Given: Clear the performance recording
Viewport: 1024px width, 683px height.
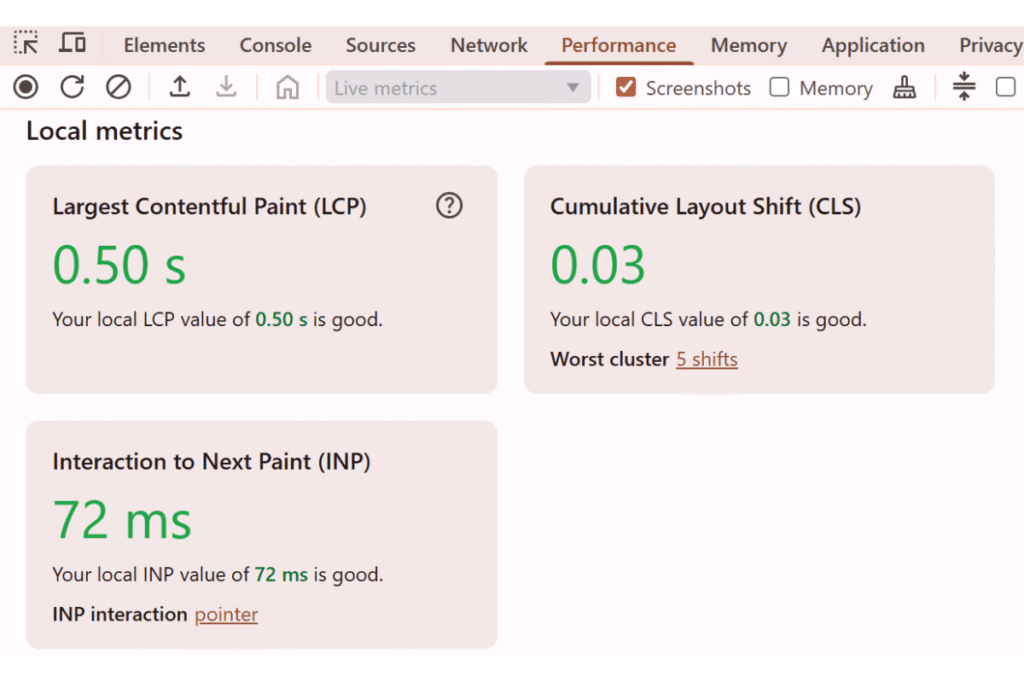Looking at the screenshot, I should pyautogui.click(x=118, y=88).
